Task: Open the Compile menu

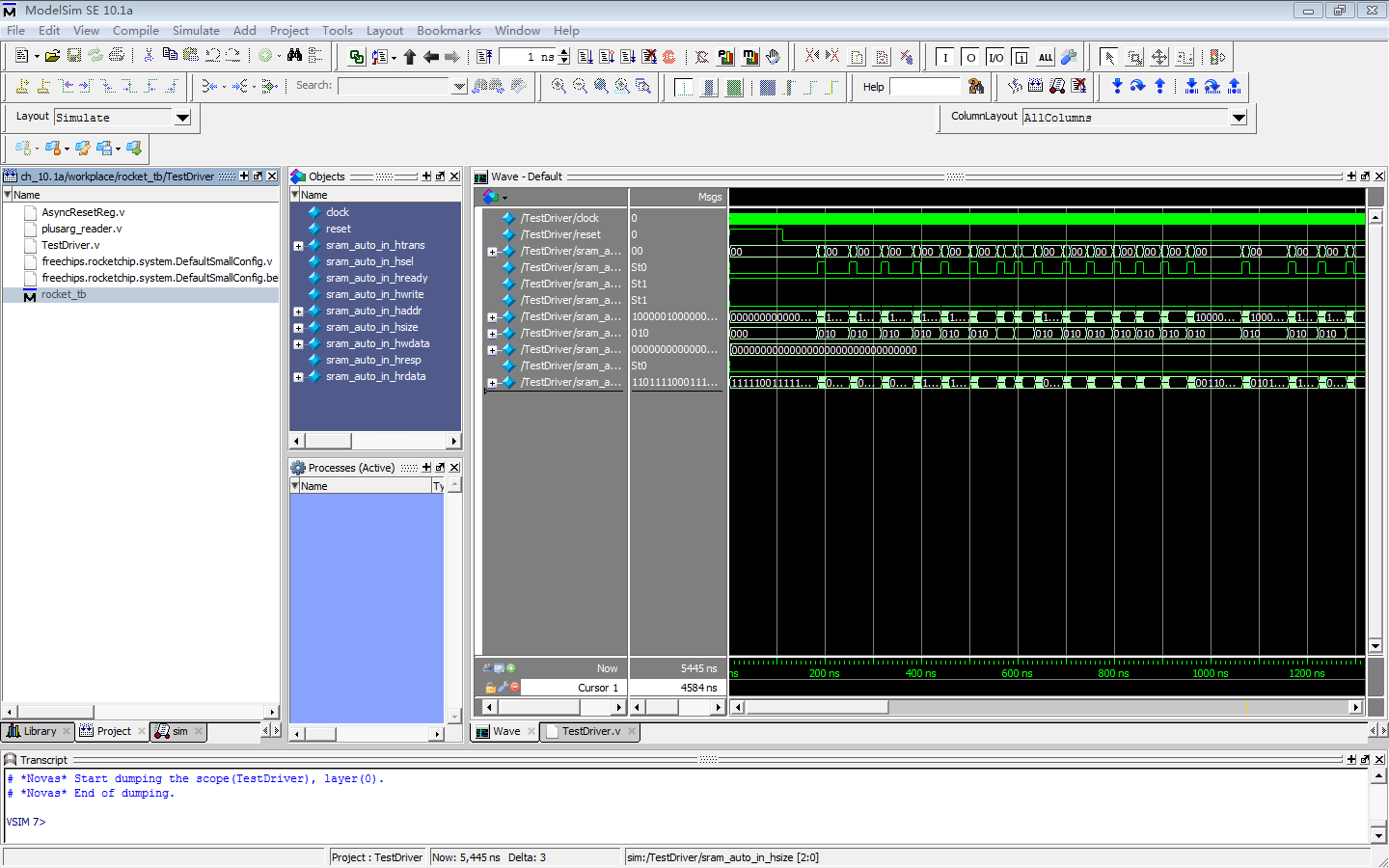Action: (136, 31)
